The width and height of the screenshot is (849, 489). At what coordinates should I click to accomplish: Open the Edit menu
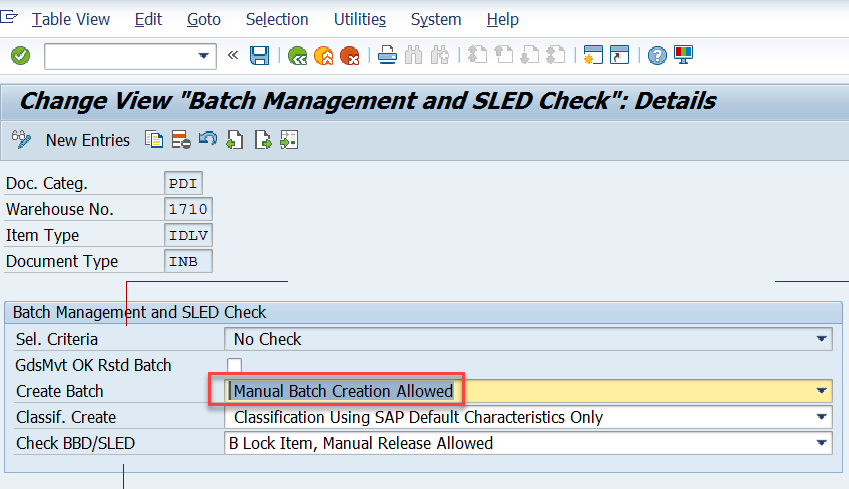coord(148,19)
